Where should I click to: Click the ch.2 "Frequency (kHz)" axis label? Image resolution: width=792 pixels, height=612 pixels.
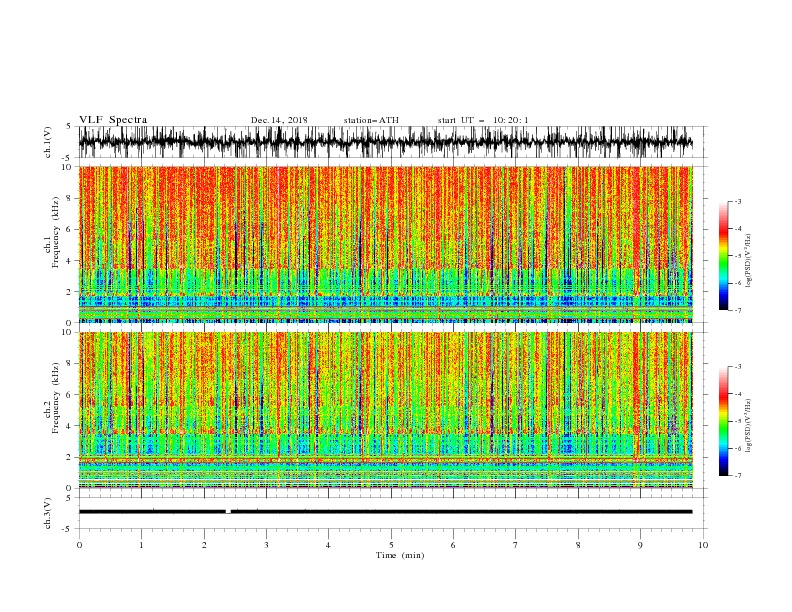click(56, 397)
